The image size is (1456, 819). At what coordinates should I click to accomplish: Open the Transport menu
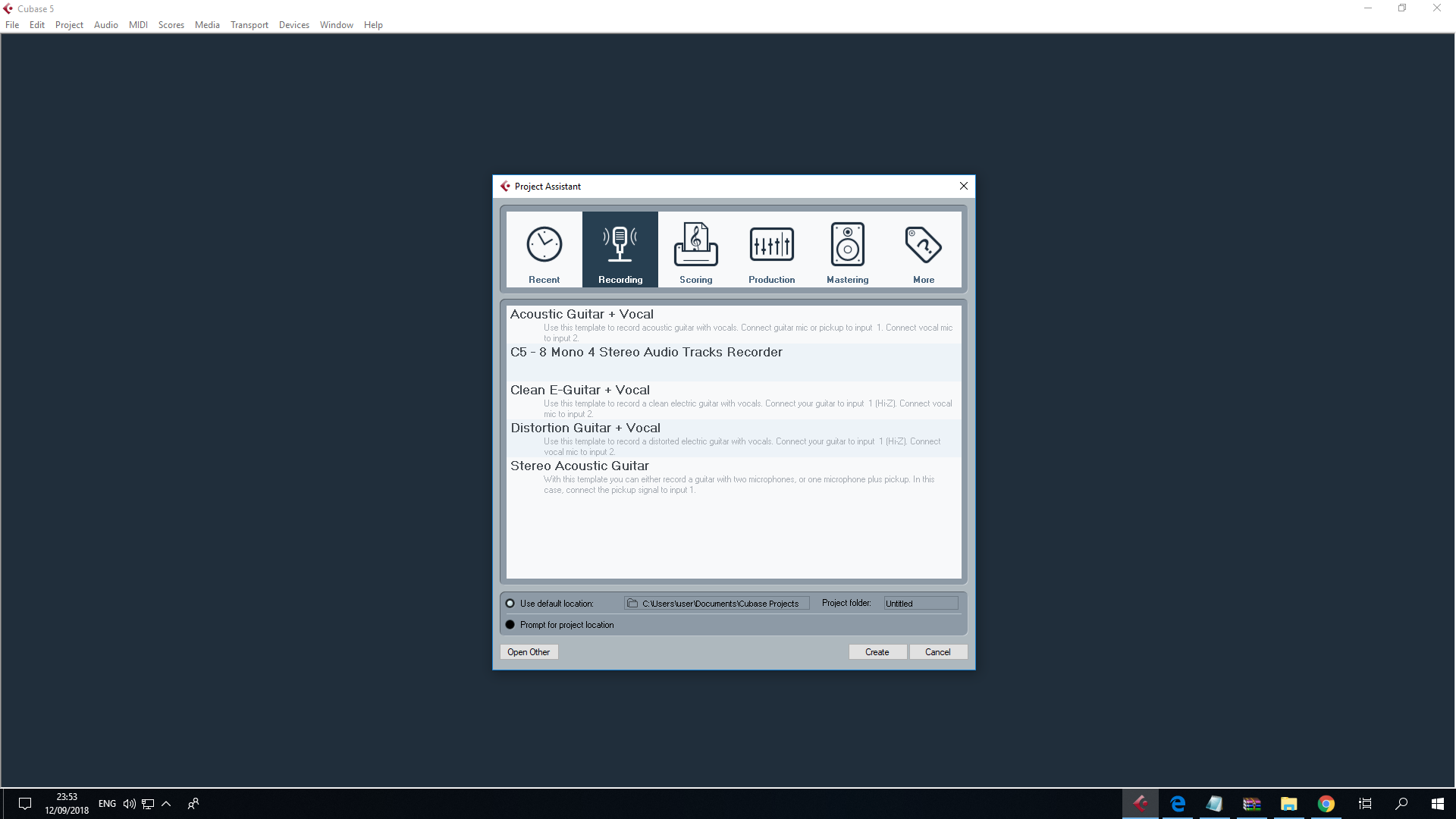[249, 25]
